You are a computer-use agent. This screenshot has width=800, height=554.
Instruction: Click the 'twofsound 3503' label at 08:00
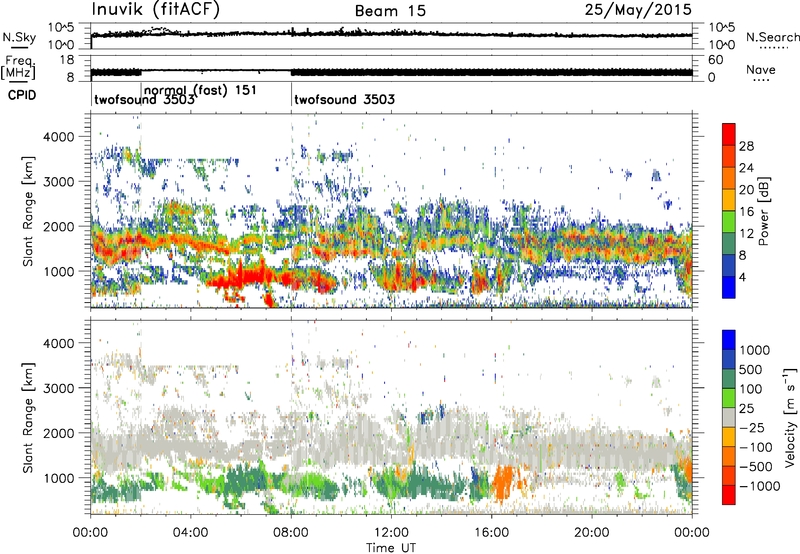tap(345, 99)
